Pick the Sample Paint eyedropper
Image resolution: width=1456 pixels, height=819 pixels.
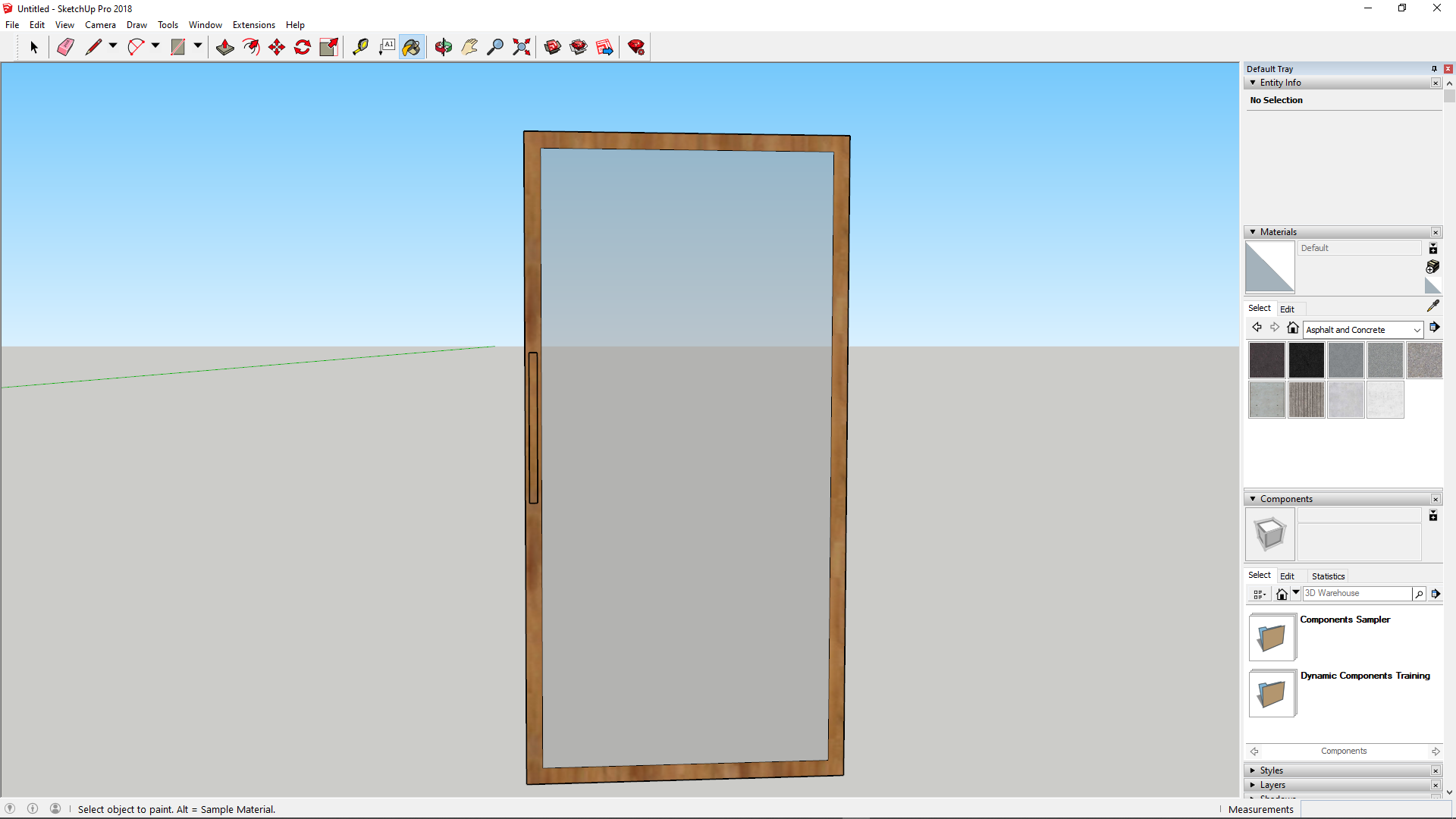1432,306
